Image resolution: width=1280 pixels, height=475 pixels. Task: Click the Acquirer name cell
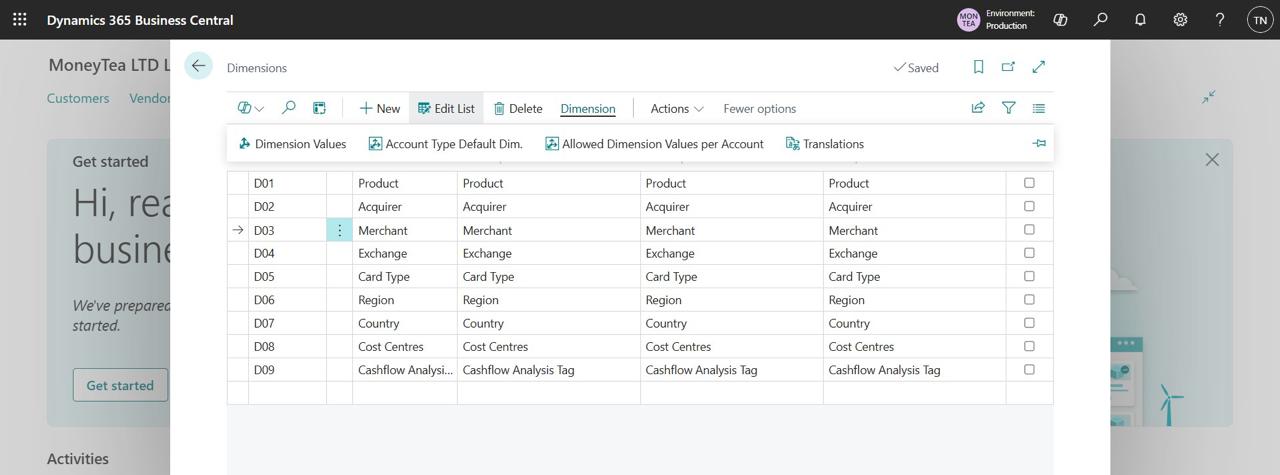click(405, 206)
